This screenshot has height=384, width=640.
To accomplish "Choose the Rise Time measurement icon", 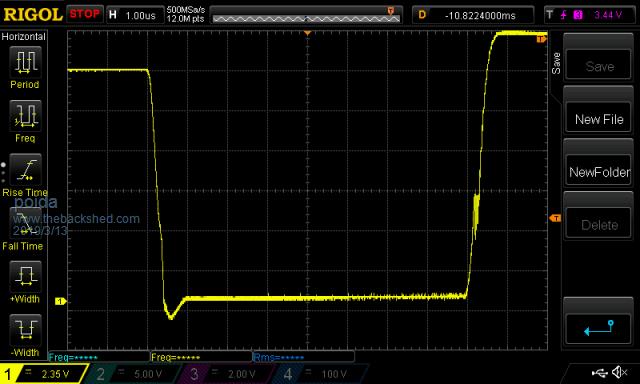I will pos(25,170).
